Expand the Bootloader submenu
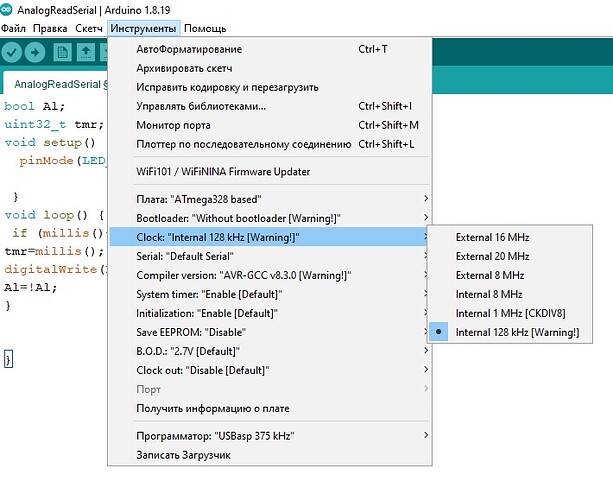 tap(270, 218)
